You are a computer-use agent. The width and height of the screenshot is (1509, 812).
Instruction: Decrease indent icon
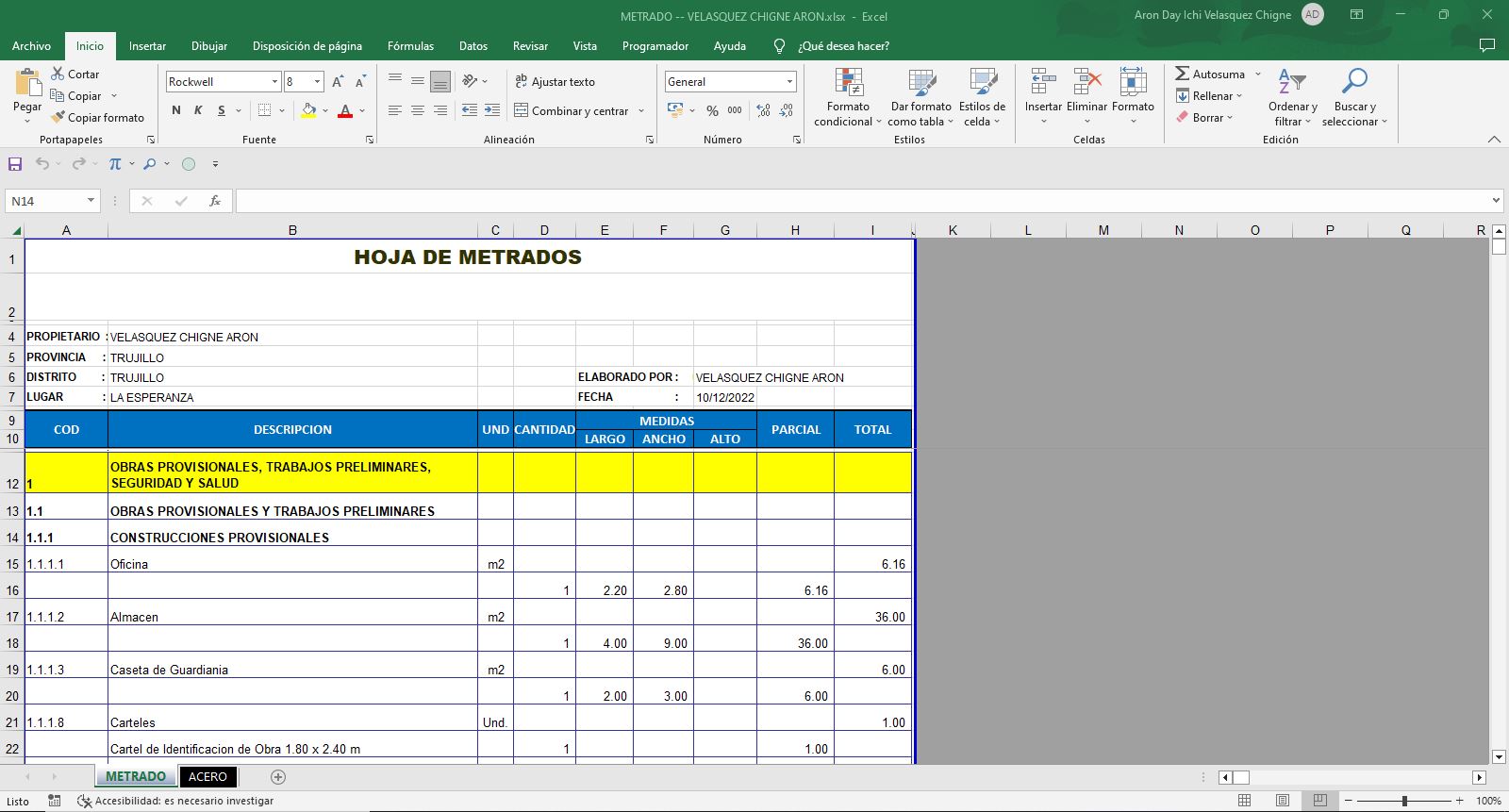click(x=470, y=110)
